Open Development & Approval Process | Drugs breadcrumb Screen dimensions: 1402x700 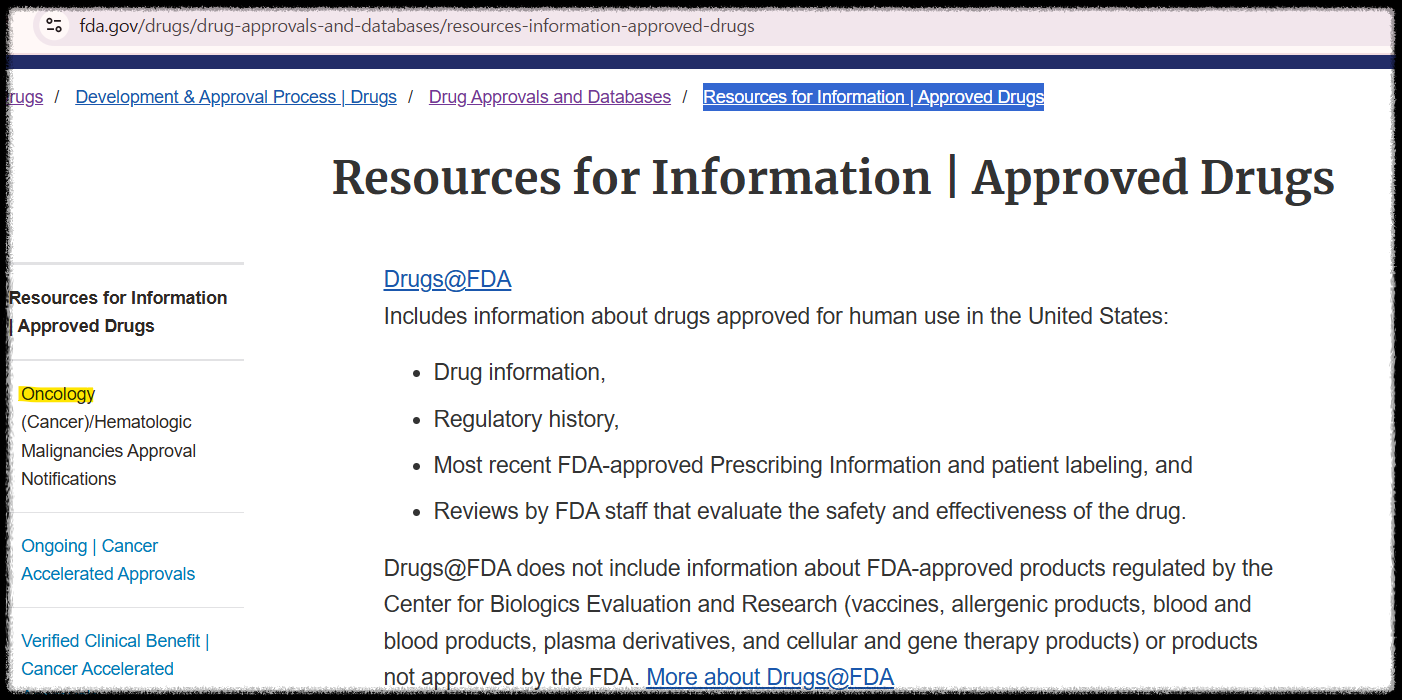click(236, 97)
